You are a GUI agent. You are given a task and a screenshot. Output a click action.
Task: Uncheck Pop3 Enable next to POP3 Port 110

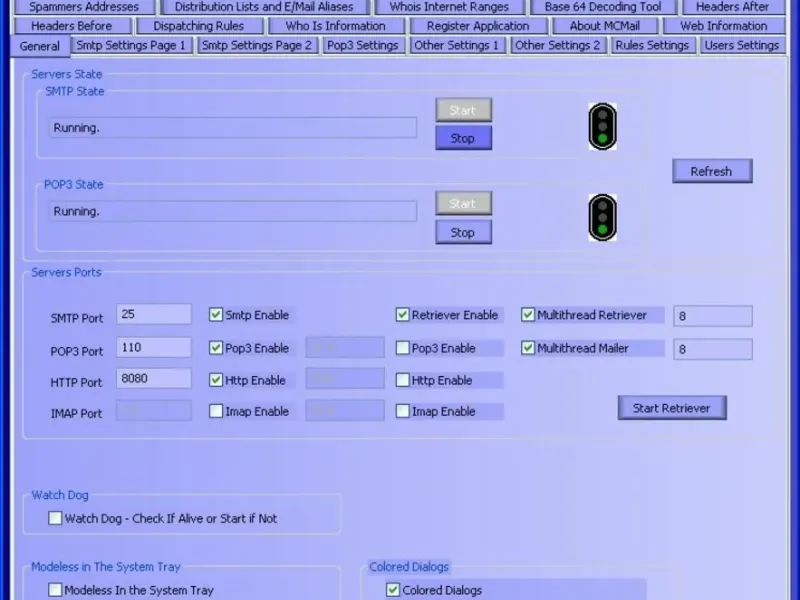click(x=216, y=348)
